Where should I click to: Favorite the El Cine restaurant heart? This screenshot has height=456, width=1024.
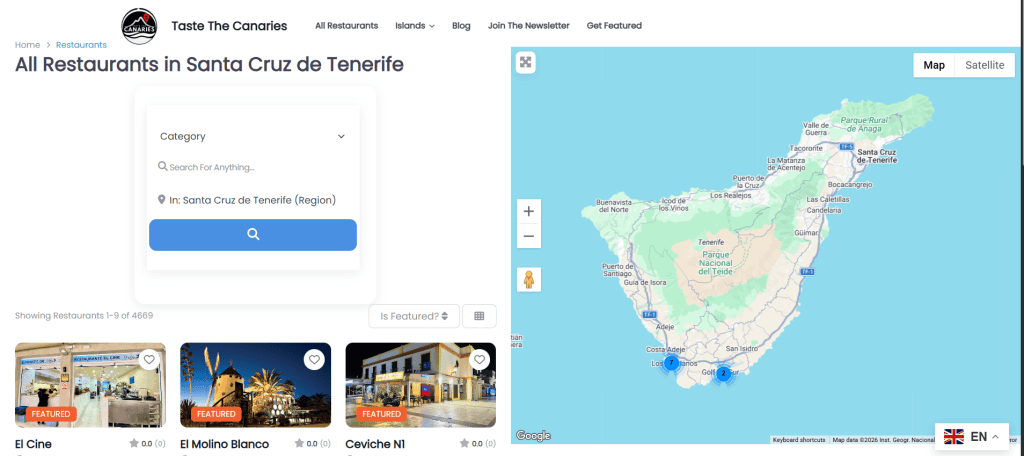[149, 360]
